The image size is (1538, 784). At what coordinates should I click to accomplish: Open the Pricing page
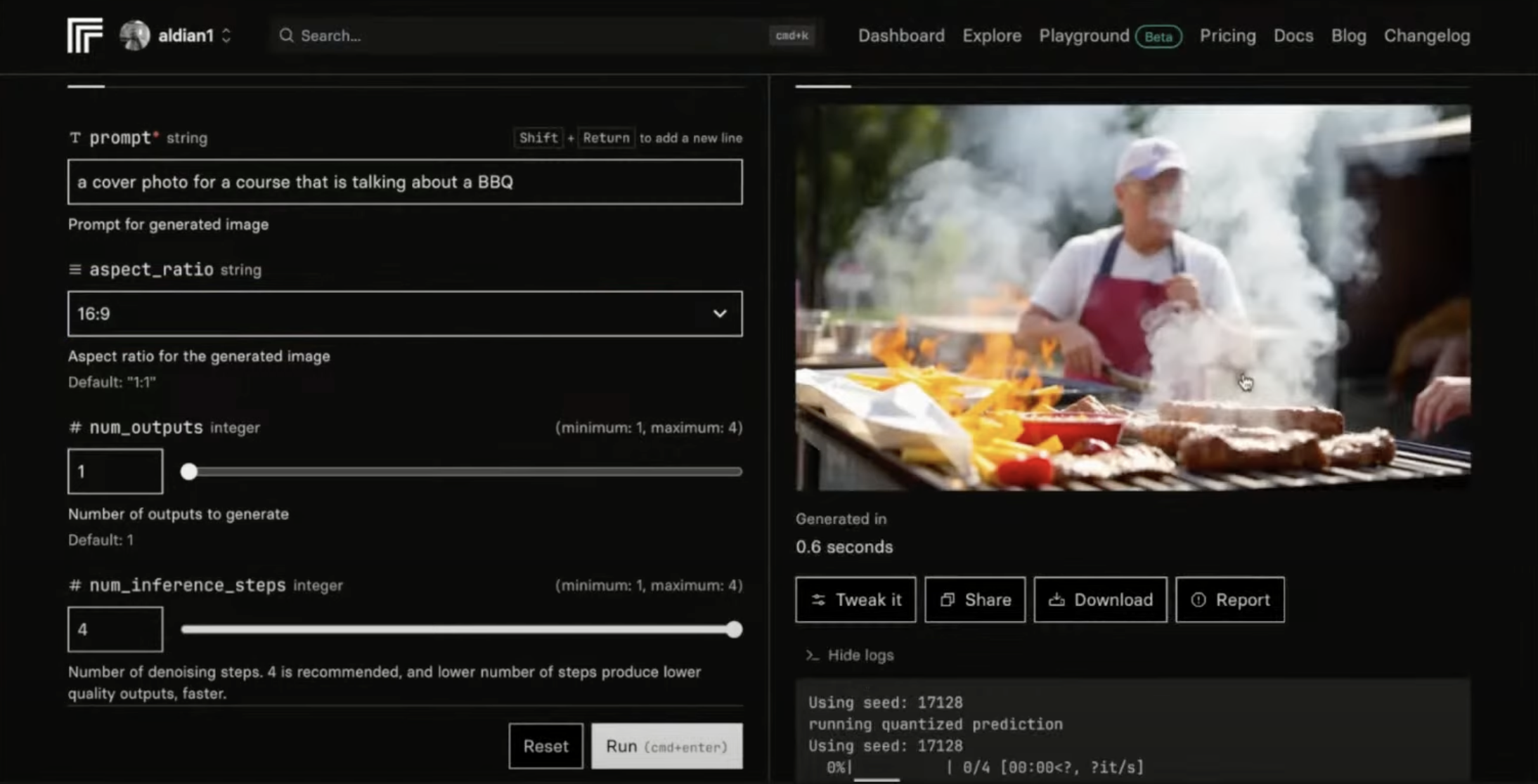point(1227,36)
